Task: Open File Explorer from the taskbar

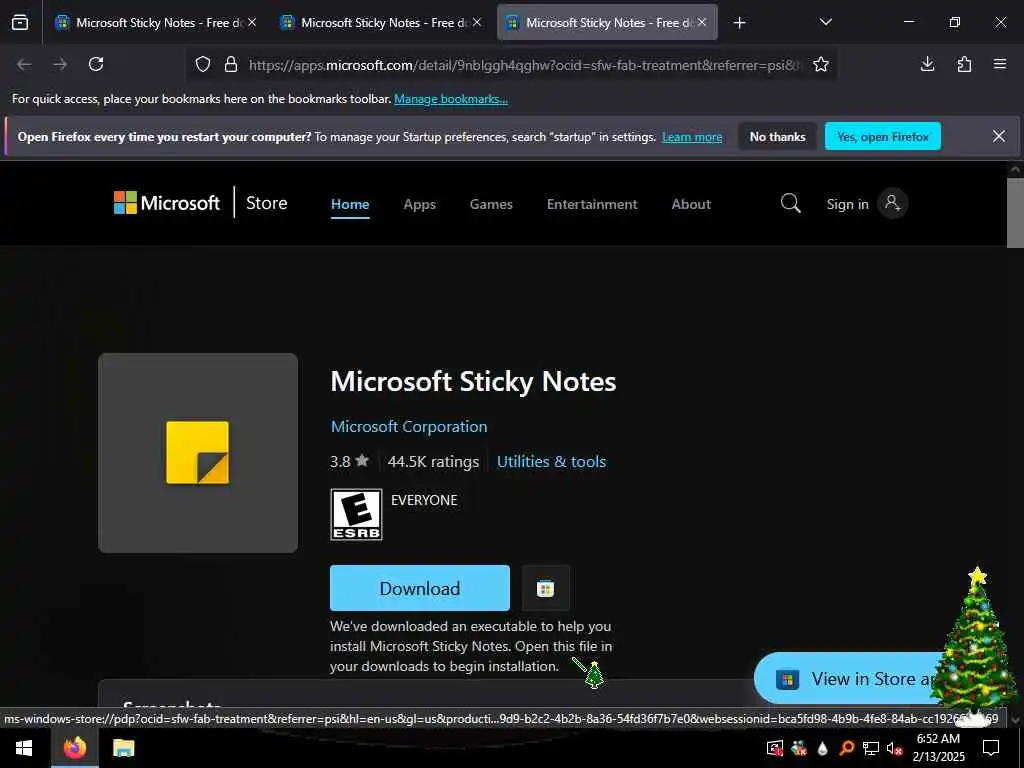Action: pyautogui.click(x=123, y=748)
